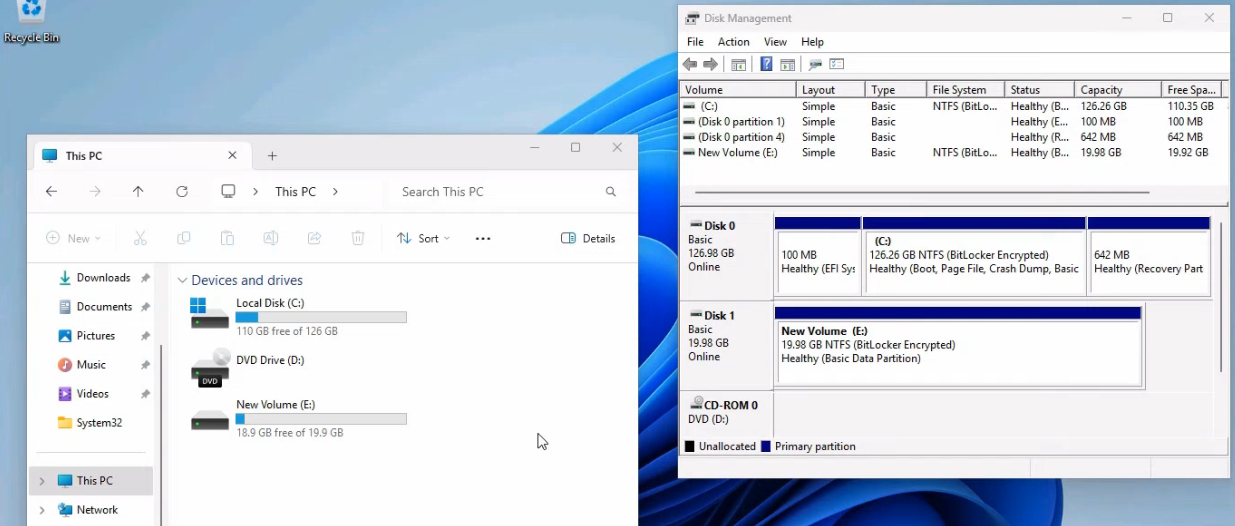The image size is (1235, 526).
Task: Click File Explorer back arrow
Action: coord(52,191)
